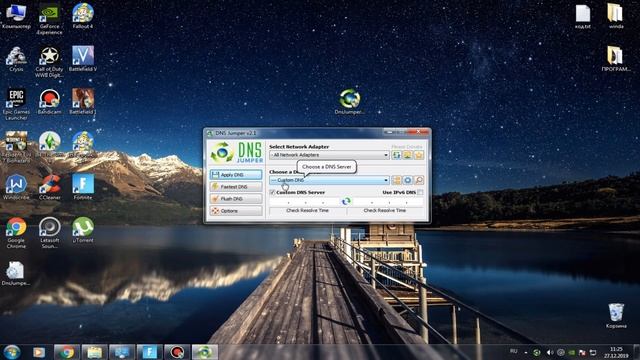The image size is (640, 360).
Task: Click the Bandicam taskbar button
Action: (x=177, y=352)
